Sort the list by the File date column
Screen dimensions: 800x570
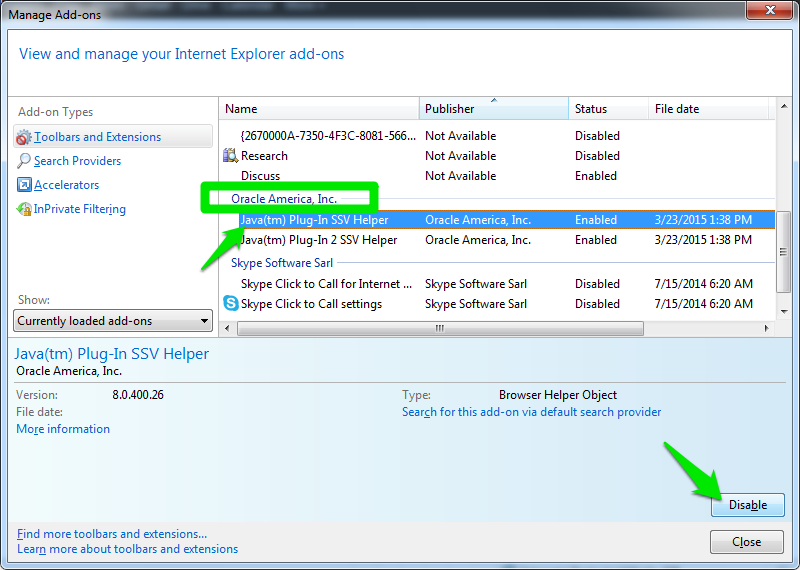tap(708, 109)
